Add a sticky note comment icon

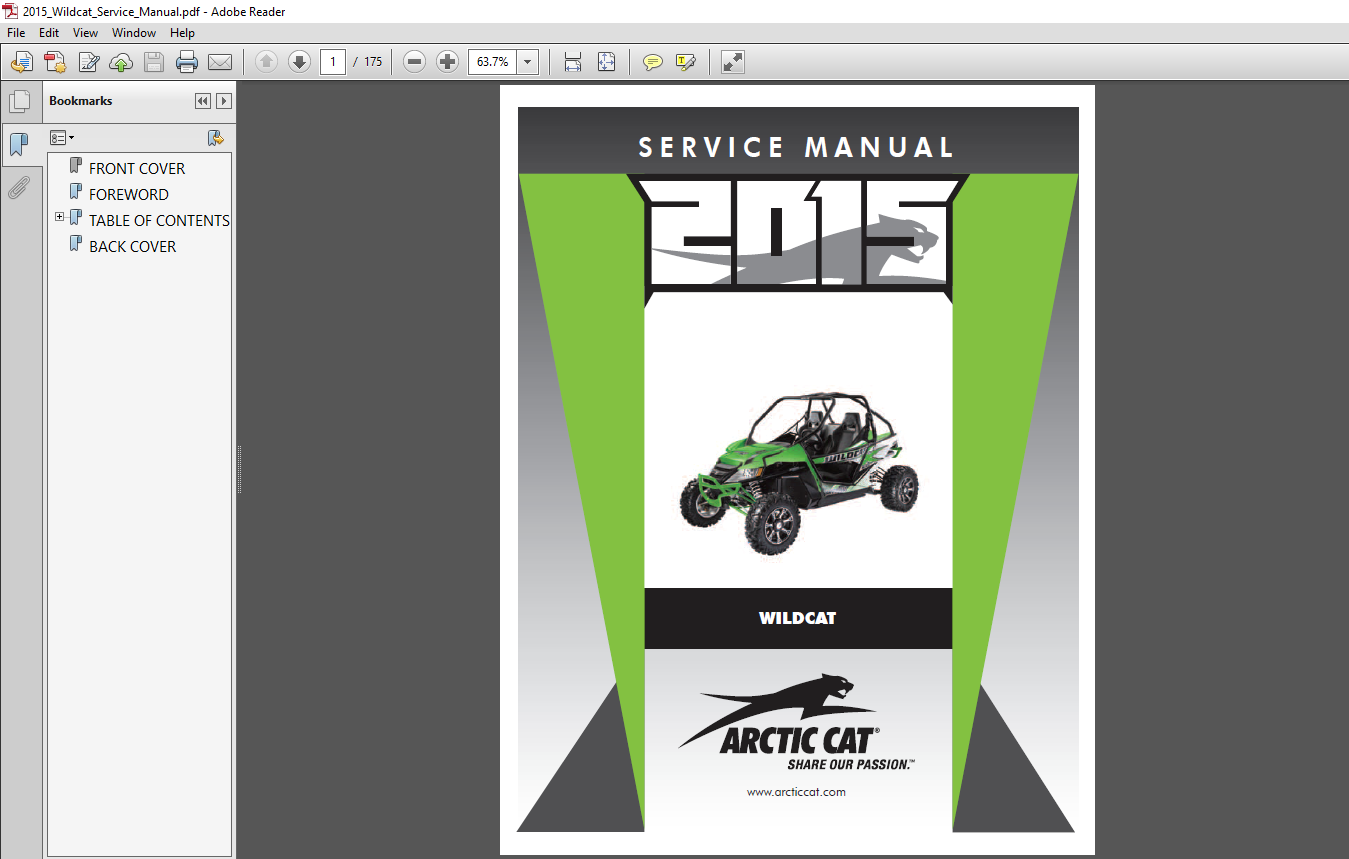click(x=652, y=62)
